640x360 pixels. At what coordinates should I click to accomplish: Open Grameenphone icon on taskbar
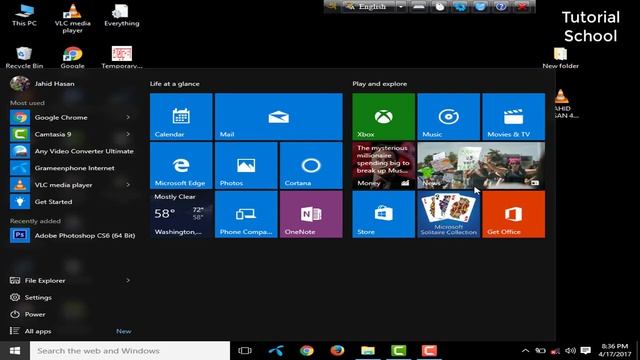[276, 351]
